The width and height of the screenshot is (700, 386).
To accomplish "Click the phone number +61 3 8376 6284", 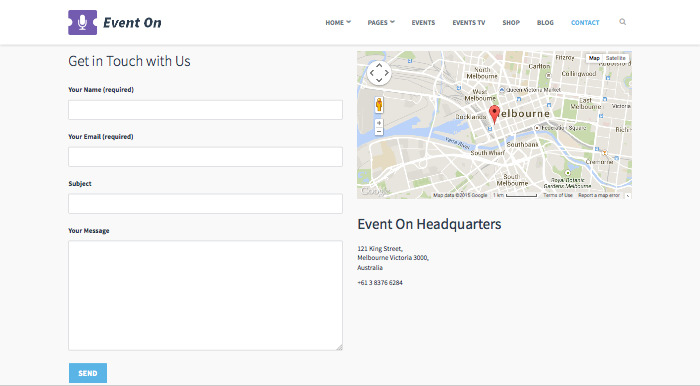I will coord(380,282).
